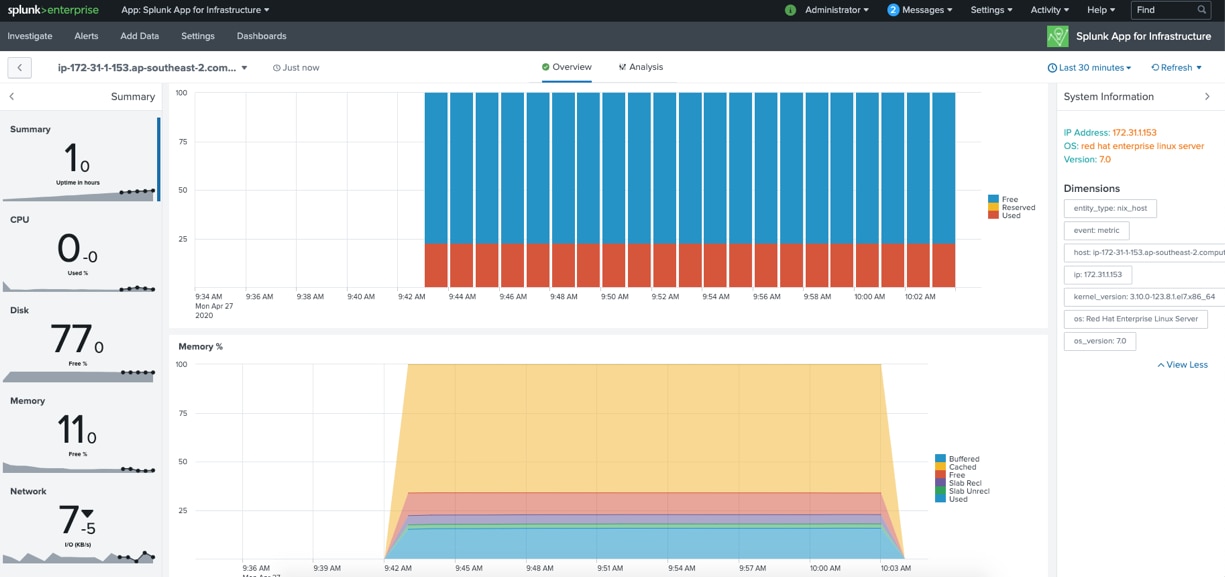
Task: Open the Refresh dropdown
Action: pyautogui.click(x=1176, y=68)
